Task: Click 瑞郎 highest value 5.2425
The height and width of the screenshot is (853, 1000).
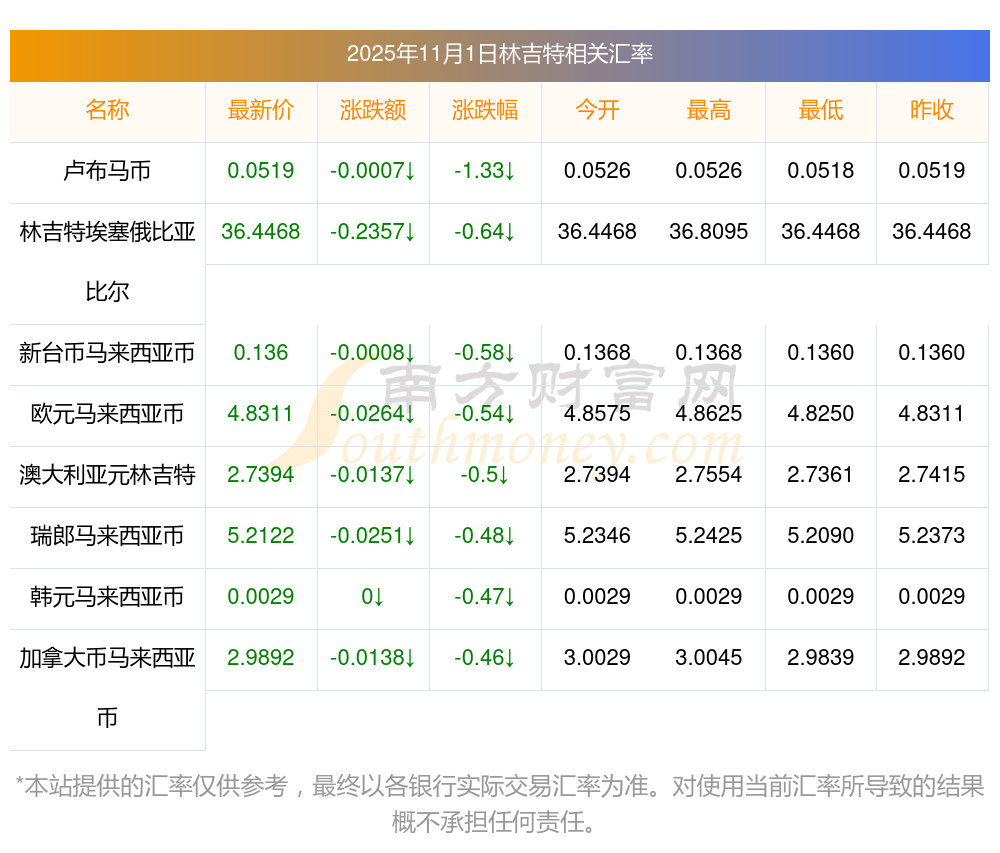Action: tap(709, 536)
